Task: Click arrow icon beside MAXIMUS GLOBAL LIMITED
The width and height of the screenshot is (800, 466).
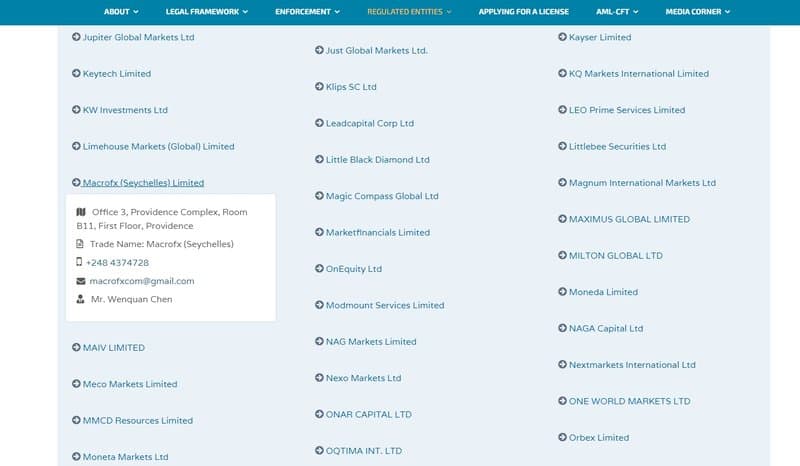Action: (x=562, y=218)
